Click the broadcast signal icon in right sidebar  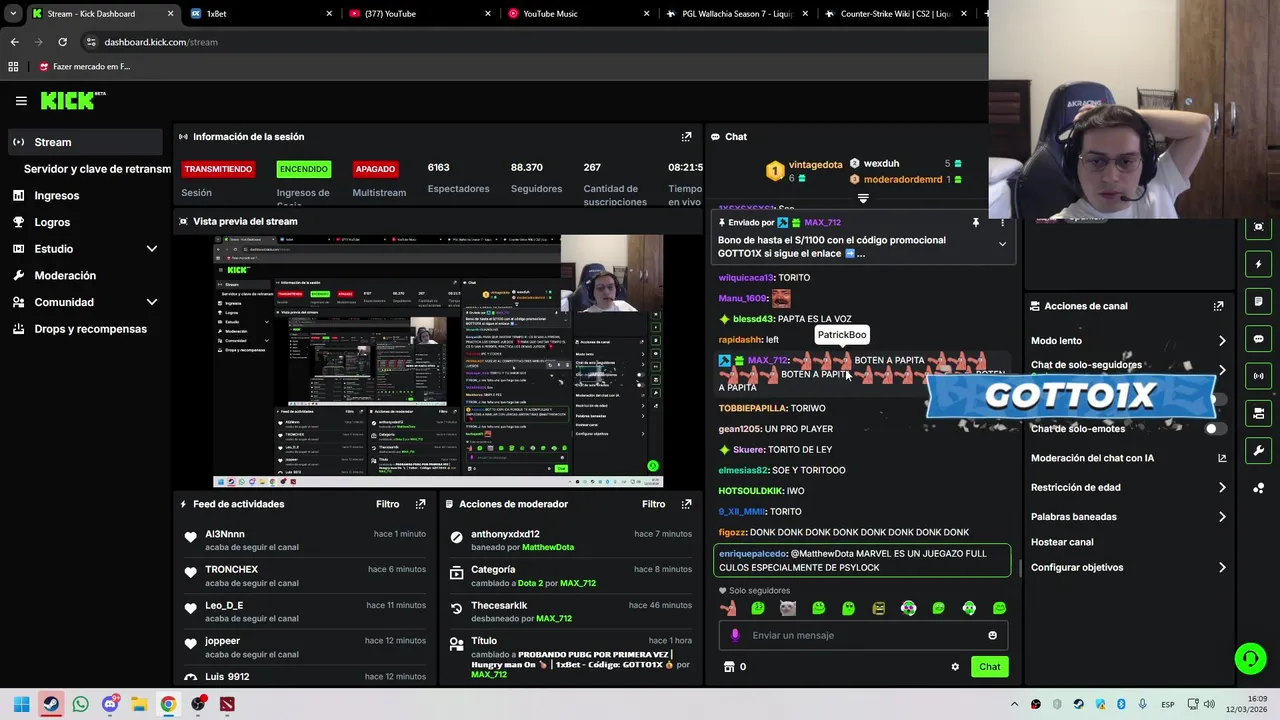(1258, 376)
